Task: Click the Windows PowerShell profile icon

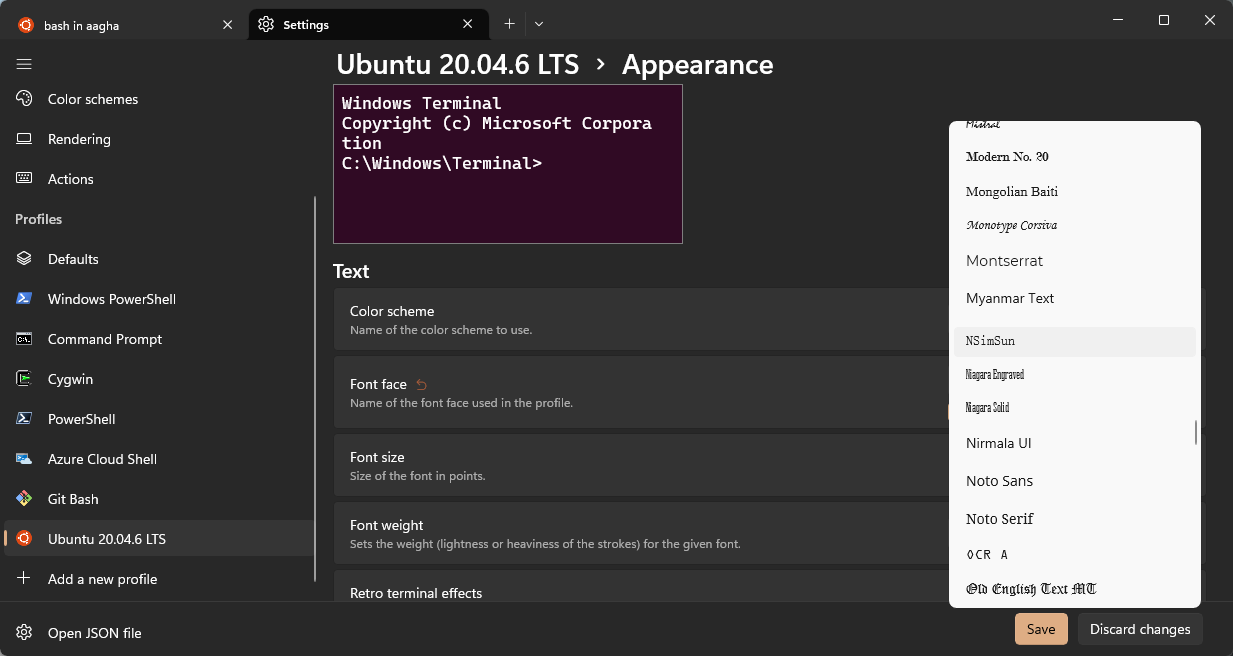Action: [24, 299]
